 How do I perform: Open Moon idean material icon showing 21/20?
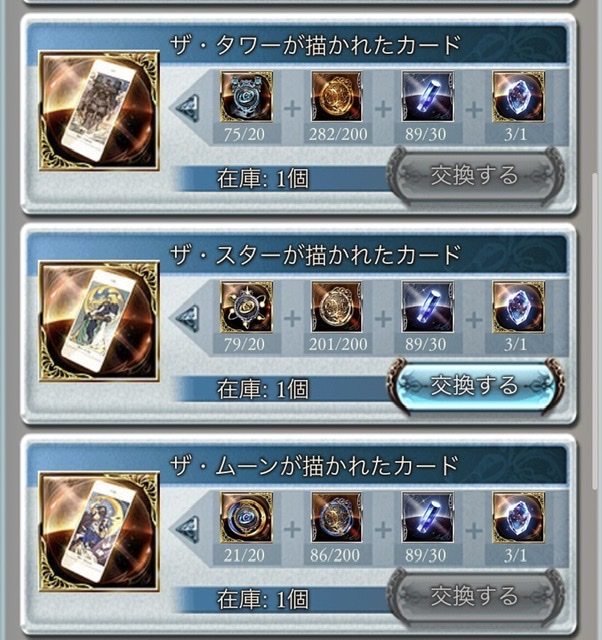point(247,518)
